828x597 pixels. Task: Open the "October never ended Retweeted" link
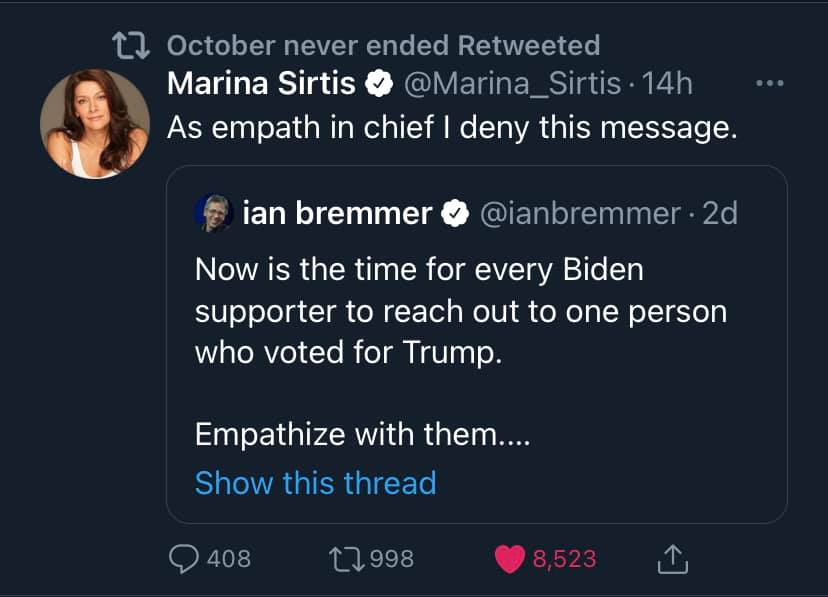tap(383, 46)
